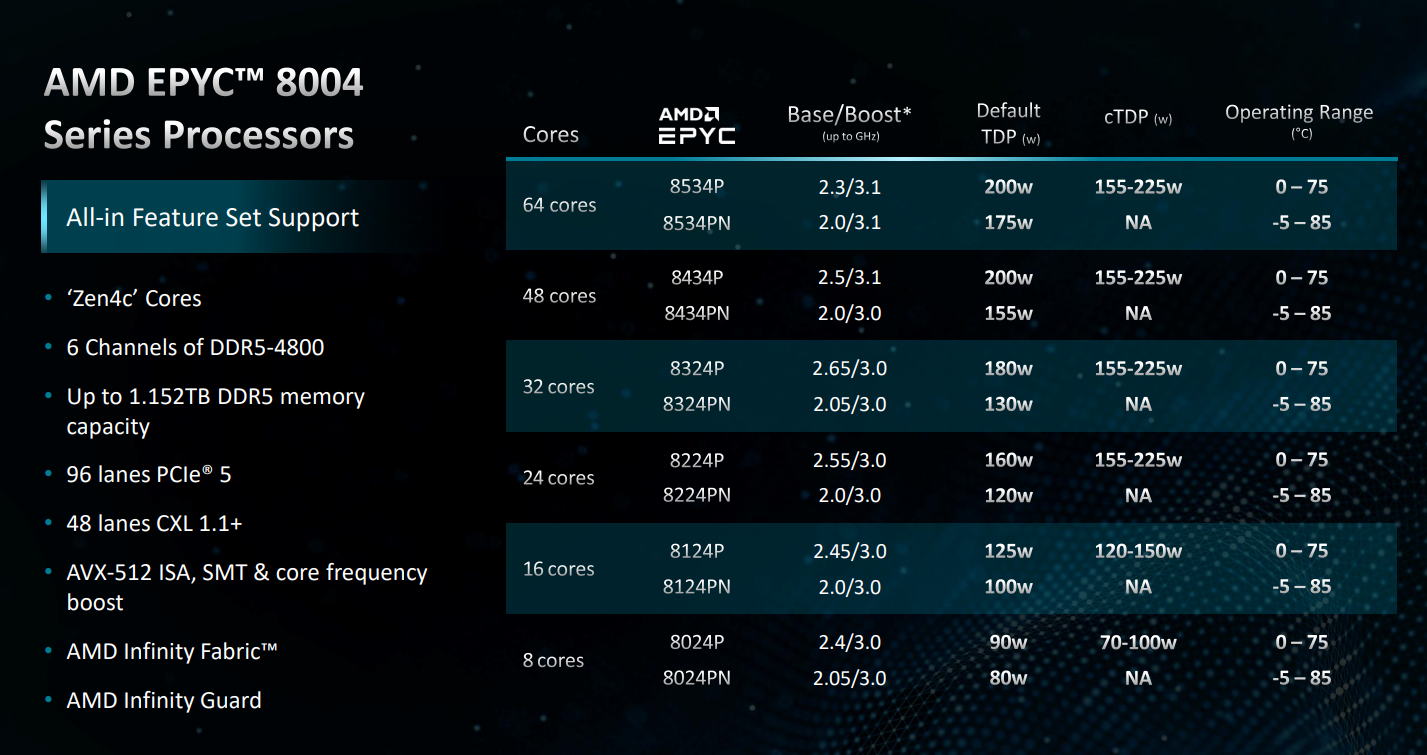Screen dimensions: 1427x755
Task: Click the 8 cores row label
Action: (x=553, y=660)
